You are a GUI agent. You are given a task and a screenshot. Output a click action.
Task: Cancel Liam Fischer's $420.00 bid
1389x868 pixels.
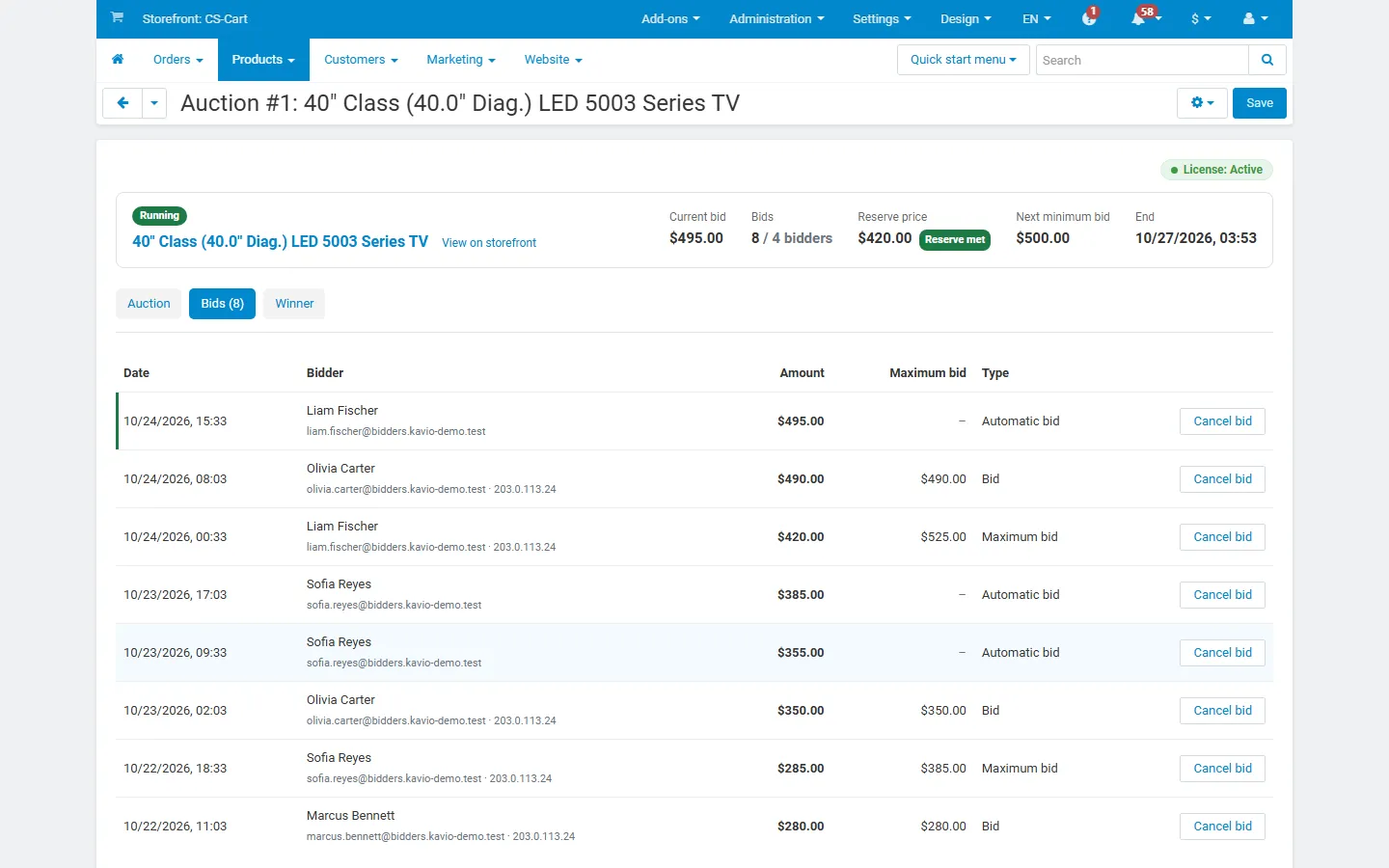point(1222,537)
